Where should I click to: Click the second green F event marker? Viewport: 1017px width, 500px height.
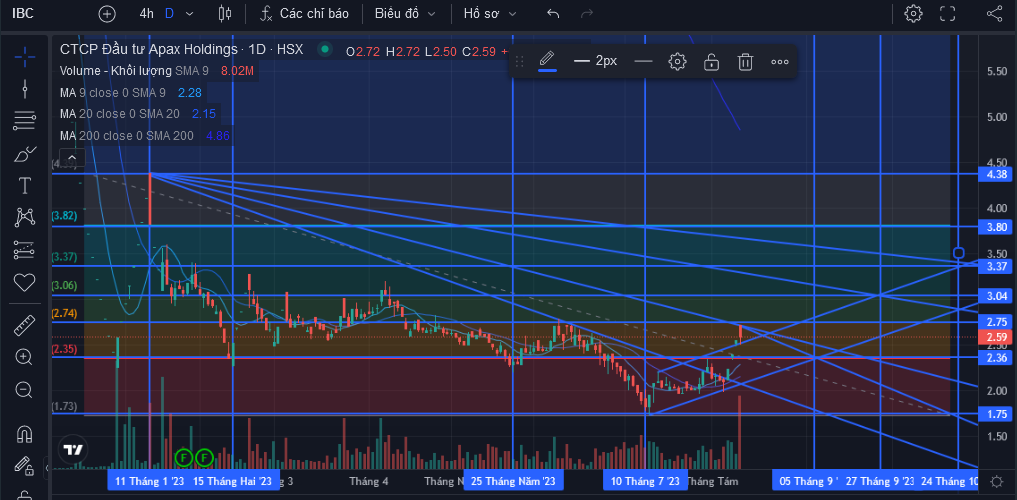point(204,458)
